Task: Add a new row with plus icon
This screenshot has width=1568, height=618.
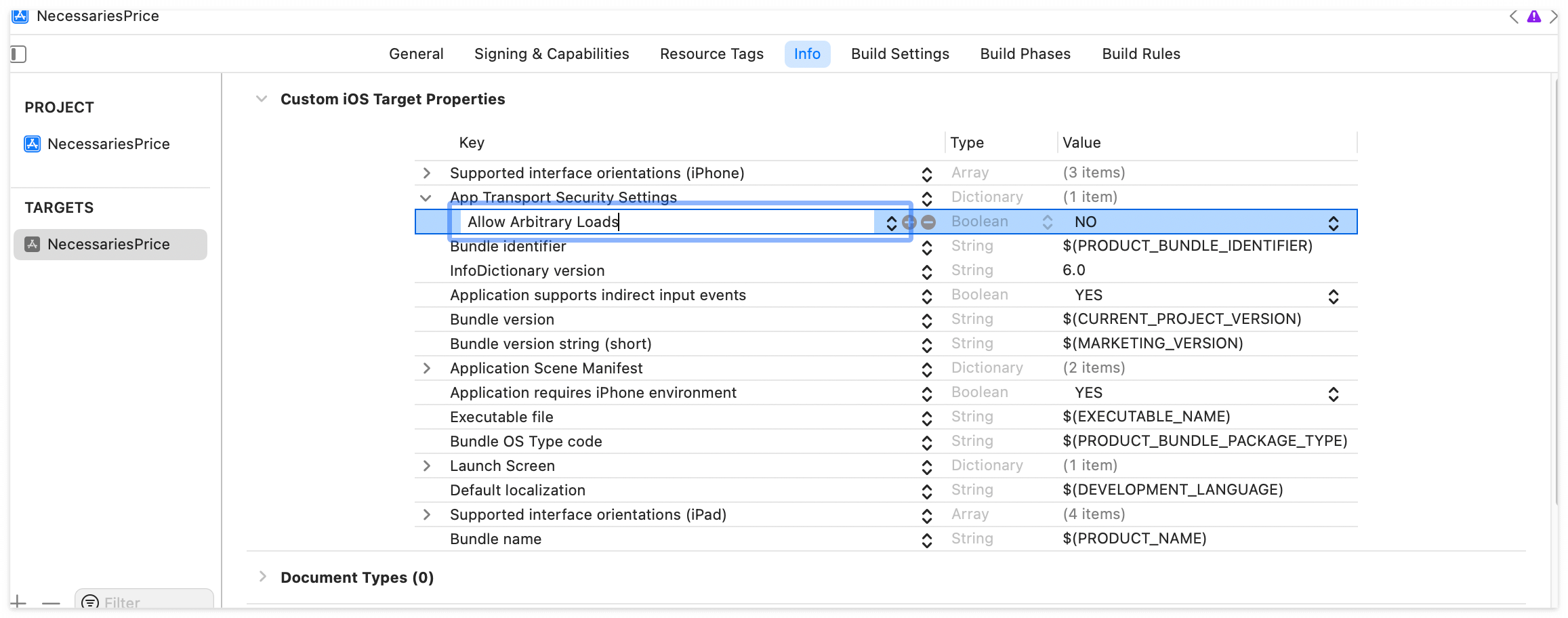Action: pos(909,222)
